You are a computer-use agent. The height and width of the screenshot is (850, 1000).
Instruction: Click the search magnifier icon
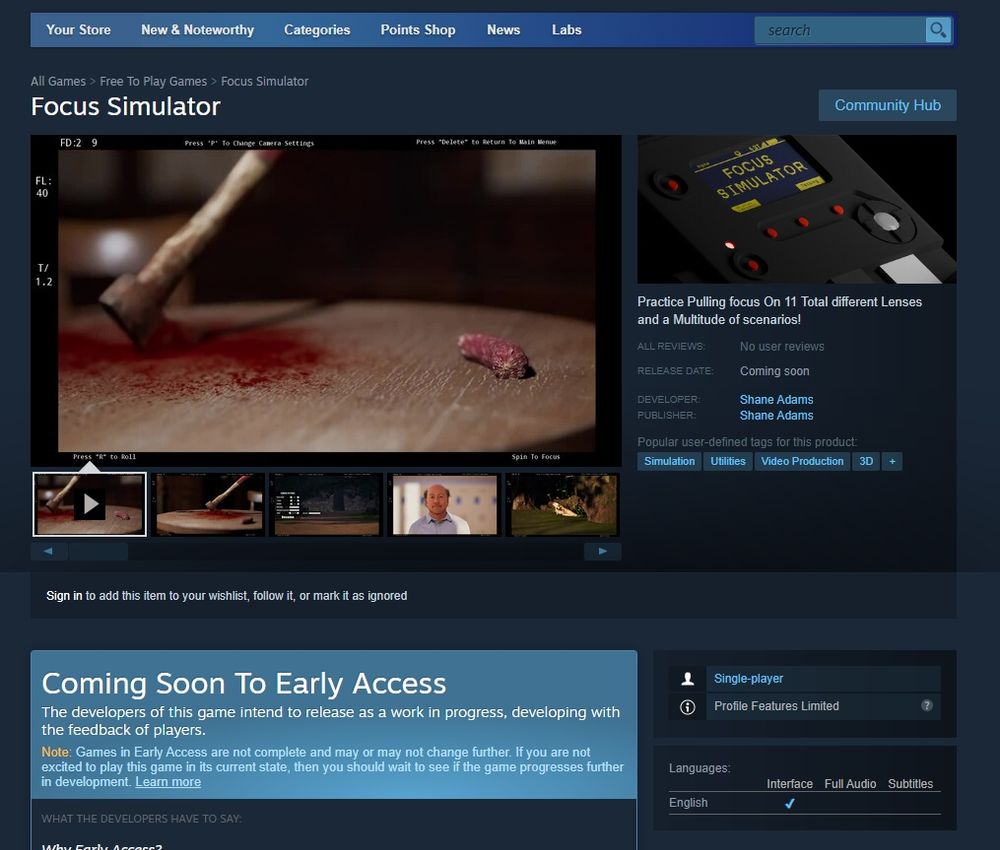point(938,30)
